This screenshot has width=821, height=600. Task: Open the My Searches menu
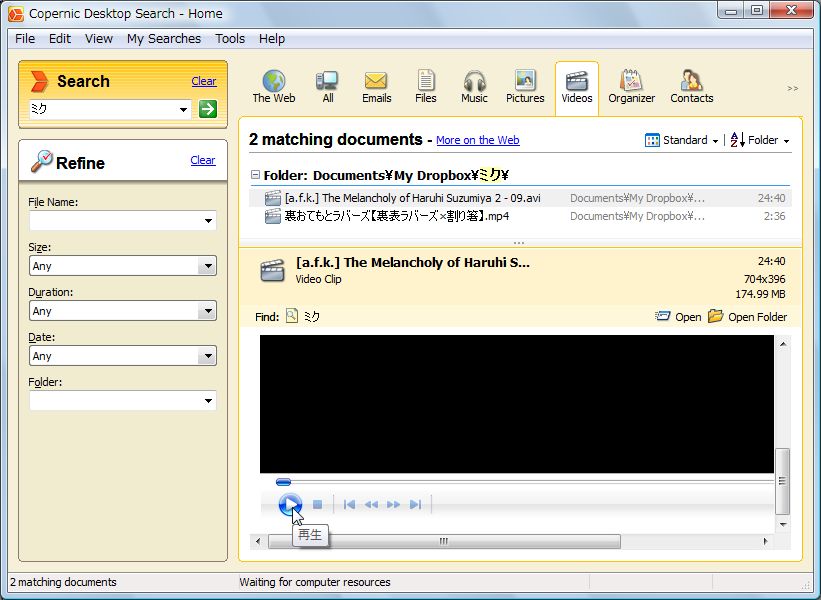point(163,39)
